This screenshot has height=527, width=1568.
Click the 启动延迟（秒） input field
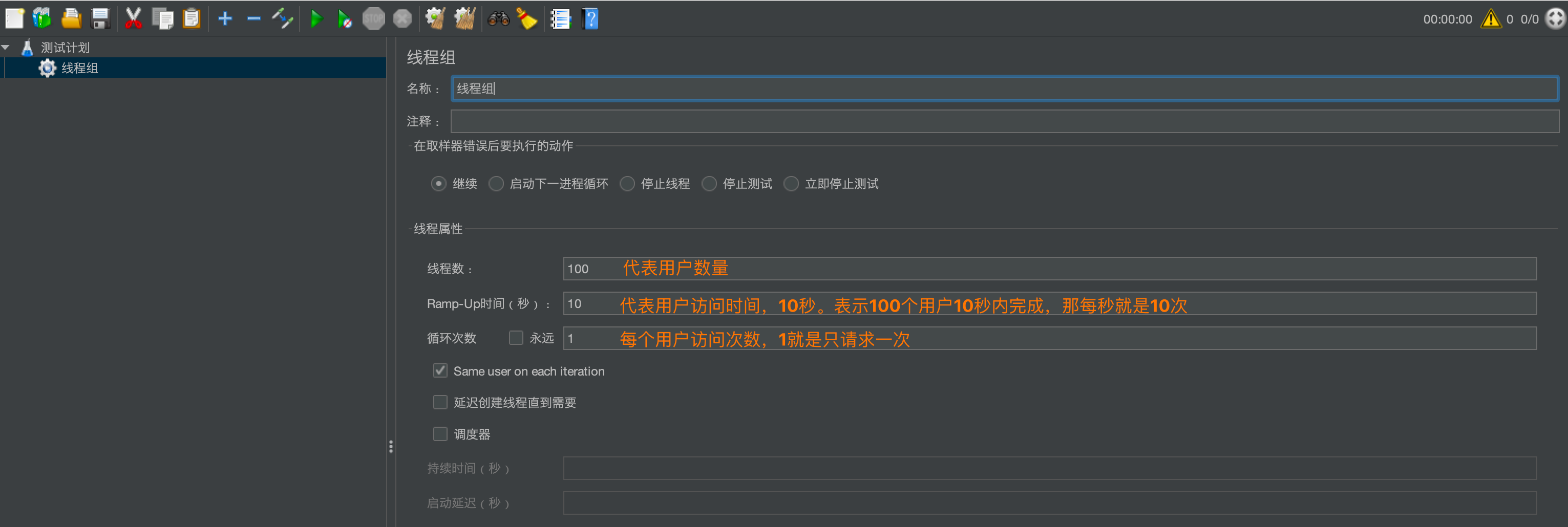click(1049, 502)
